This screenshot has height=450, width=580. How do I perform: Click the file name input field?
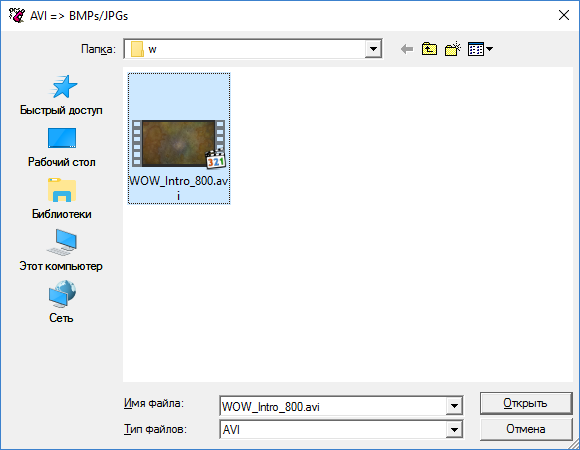[x=333, y=406]
